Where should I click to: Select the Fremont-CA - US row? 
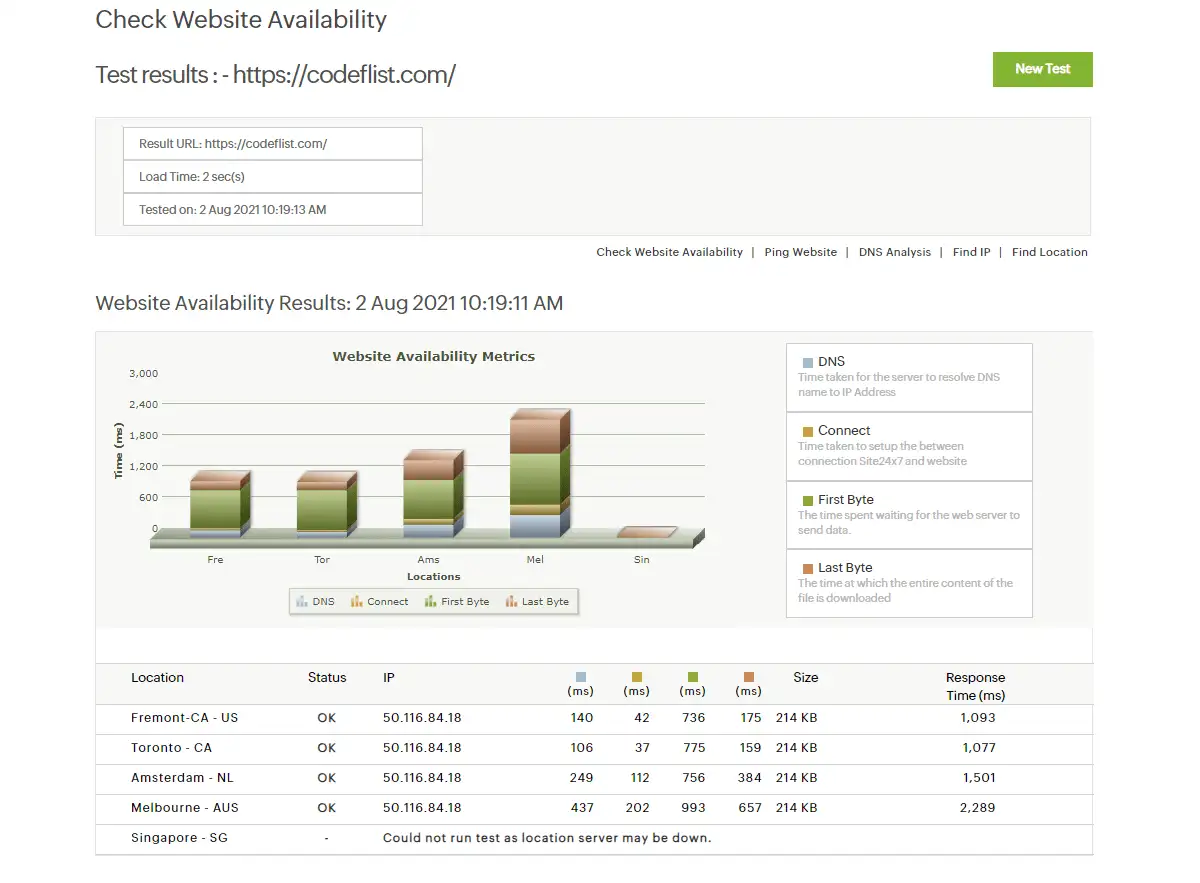pos(594,718)
